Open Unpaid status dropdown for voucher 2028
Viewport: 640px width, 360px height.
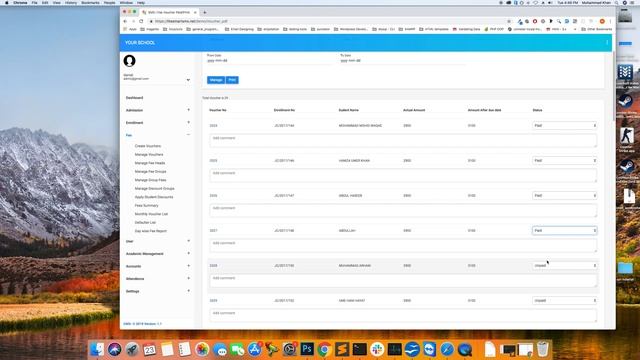(x=564, y=265)
